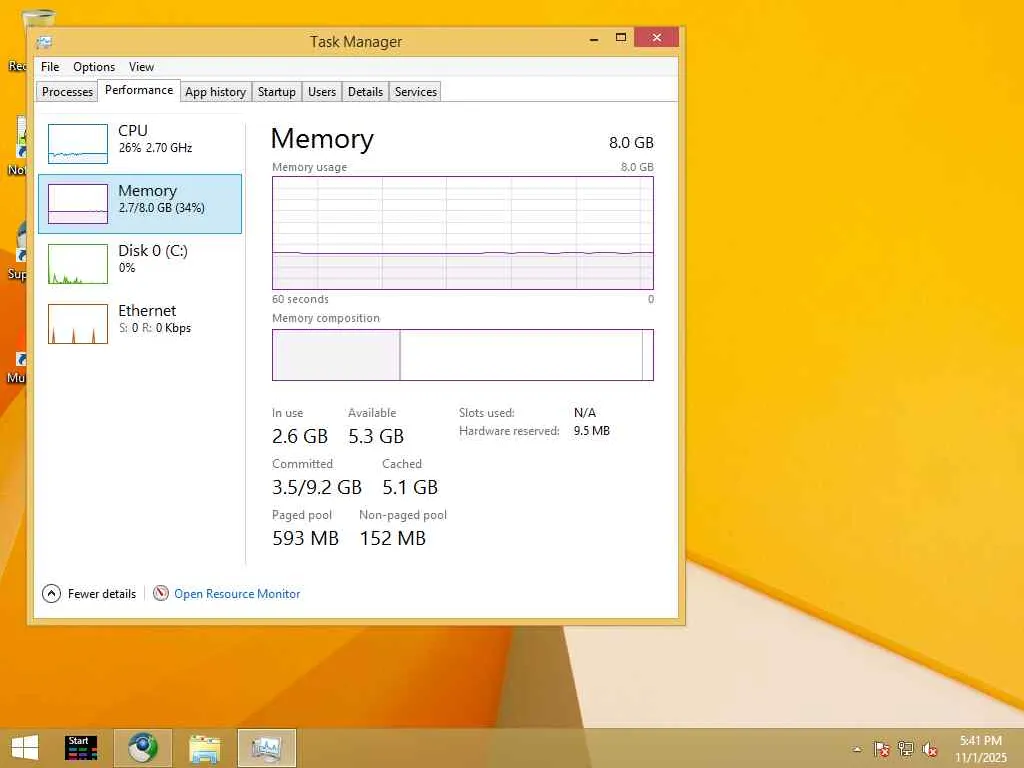Click the Task Manager title bar icon
The width and height of the screenshot is (1024, 768).
pyautogui.click(x=44, y=42)
